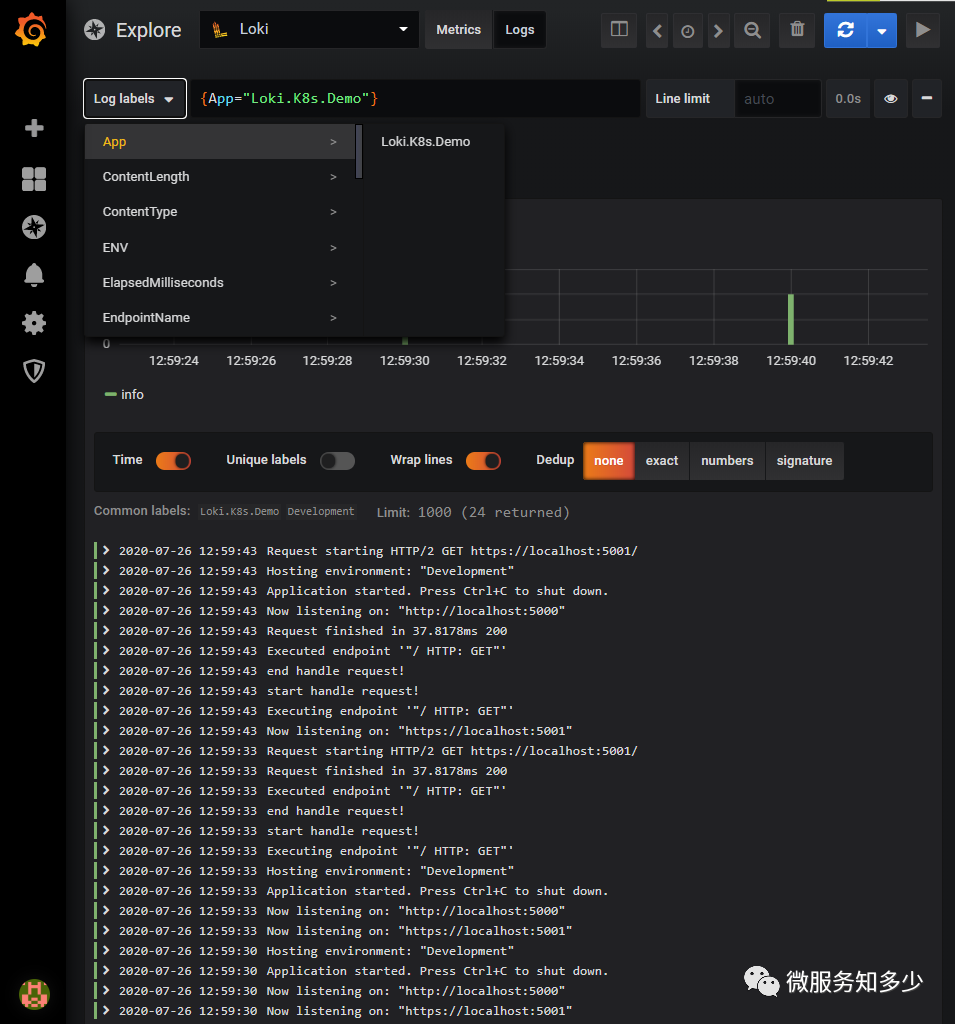
Task: Enable the Unique labels switch
Action: point(337,460)
